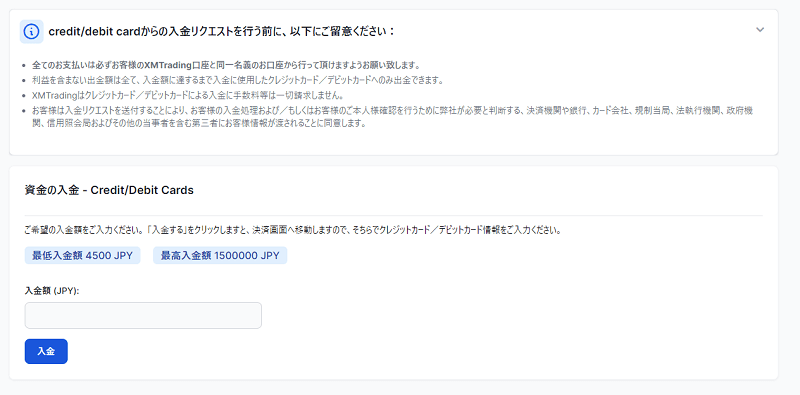Click the divider line under the deposit heading

click(x=393, y=215)
